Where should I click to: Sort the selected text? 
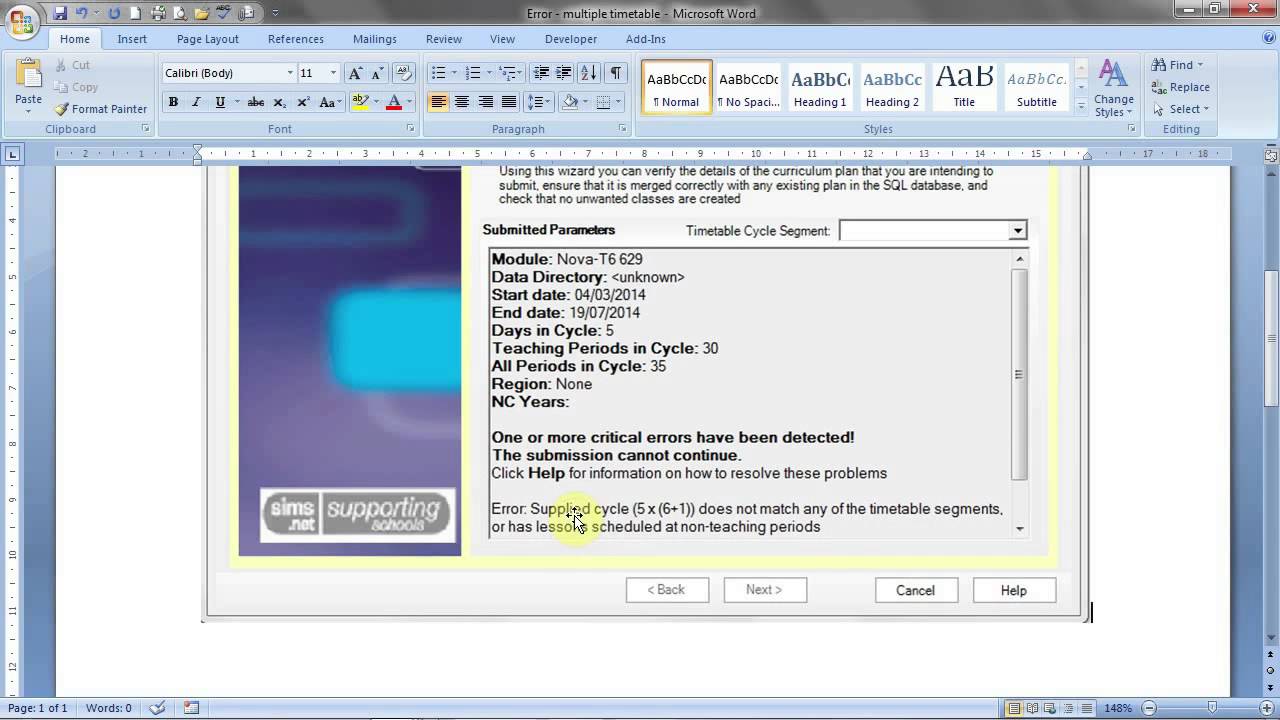point(589,73)
